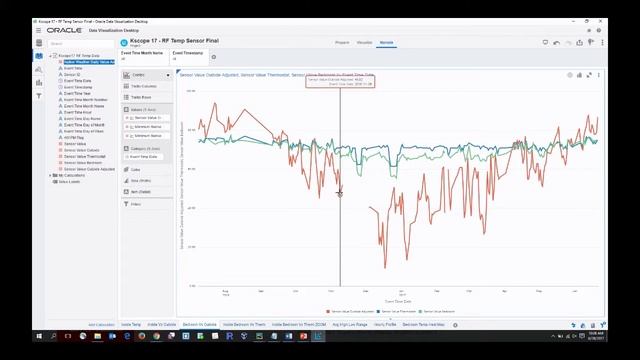
Task: Select the Narrate tab
Action: coord(386,42)
